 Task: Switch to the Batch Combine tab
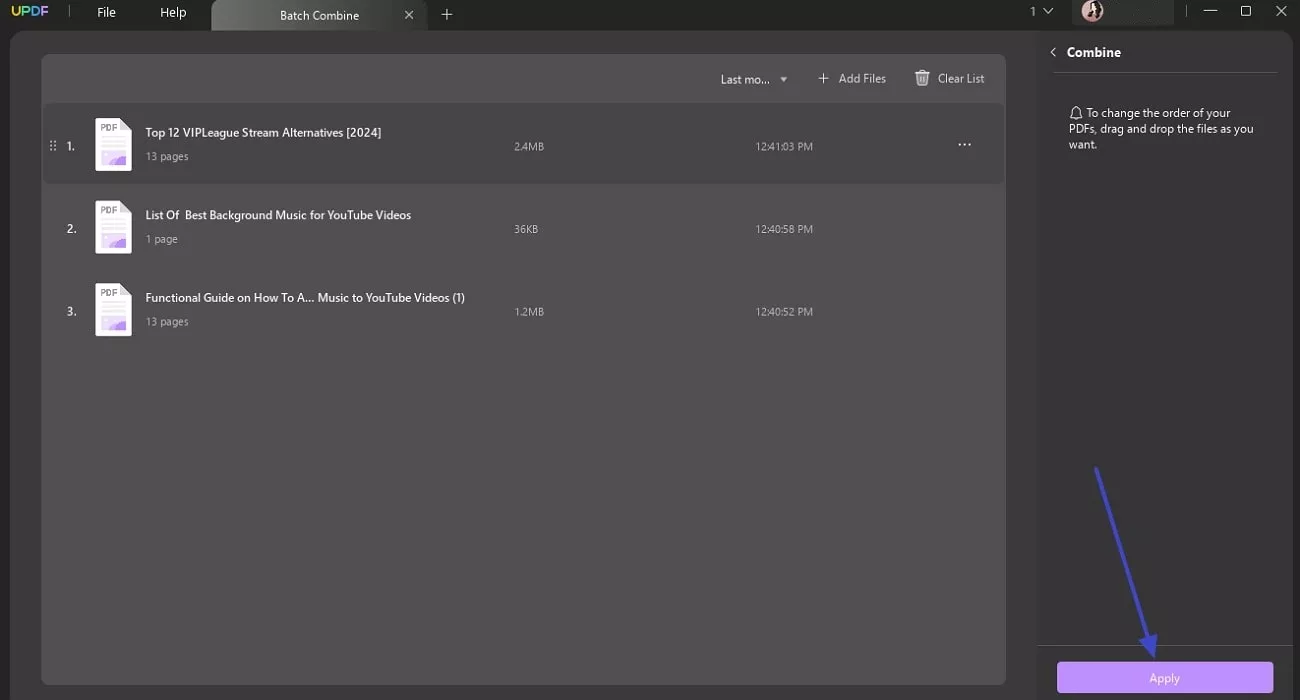pos(318,15)
